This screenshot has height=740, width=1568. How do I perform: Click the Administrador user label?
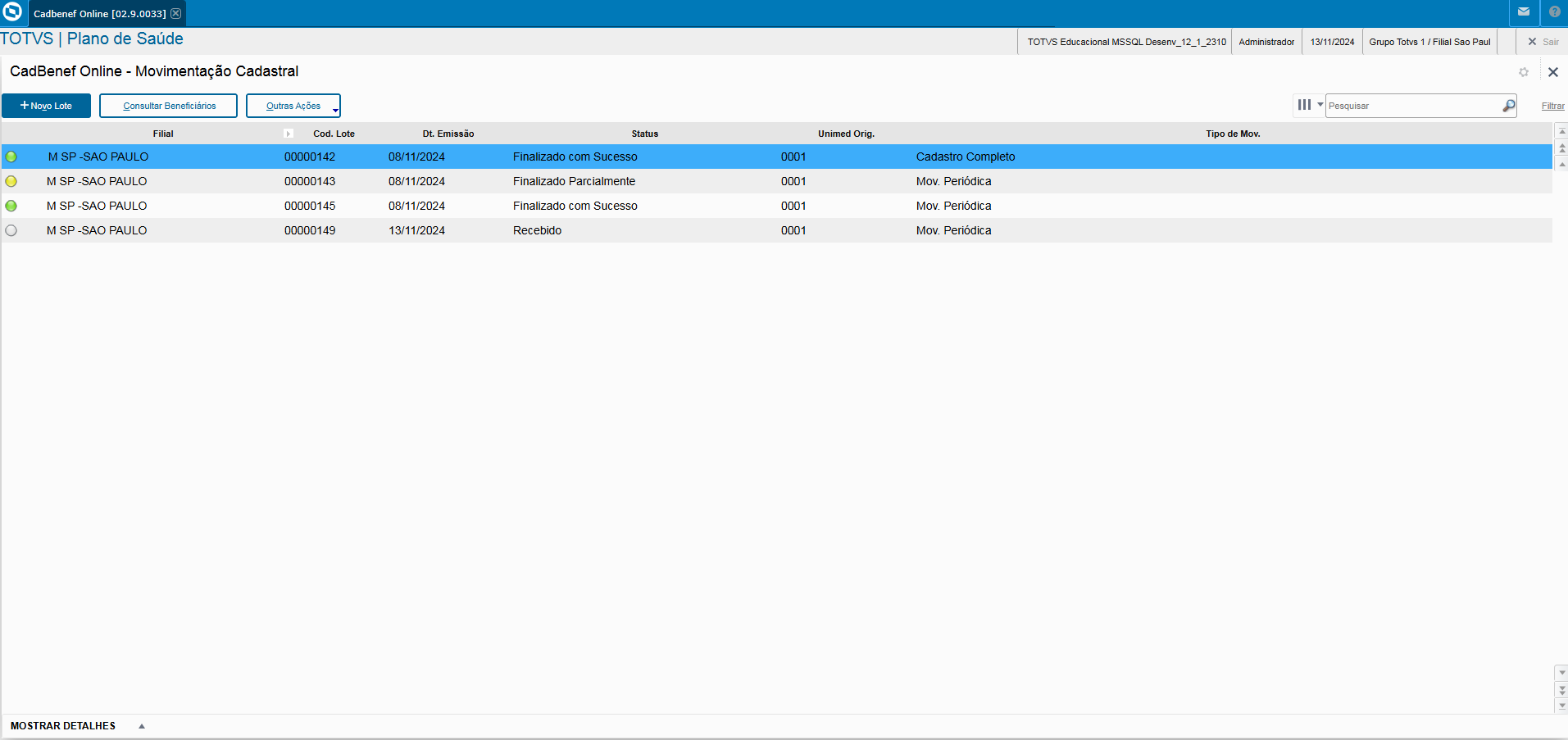point(1266,42)
